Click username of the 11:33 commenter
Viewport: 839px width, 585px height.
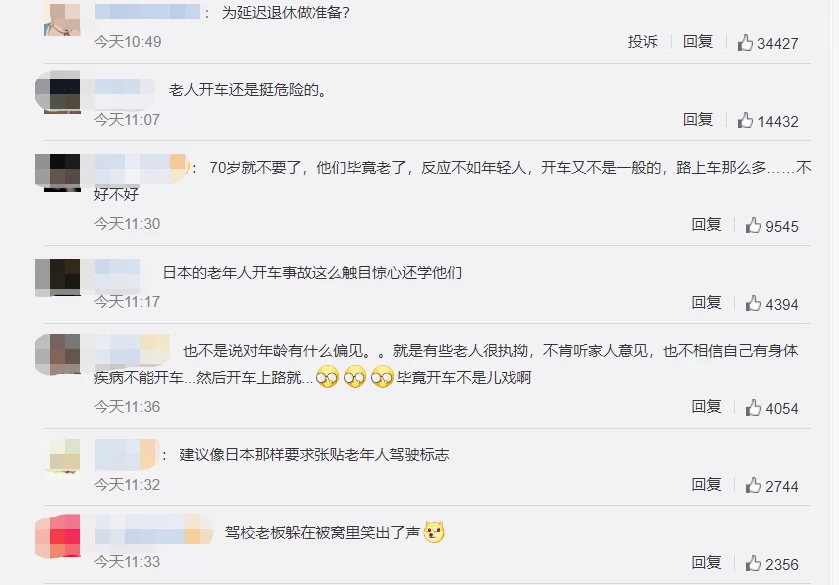click(154, 531)
